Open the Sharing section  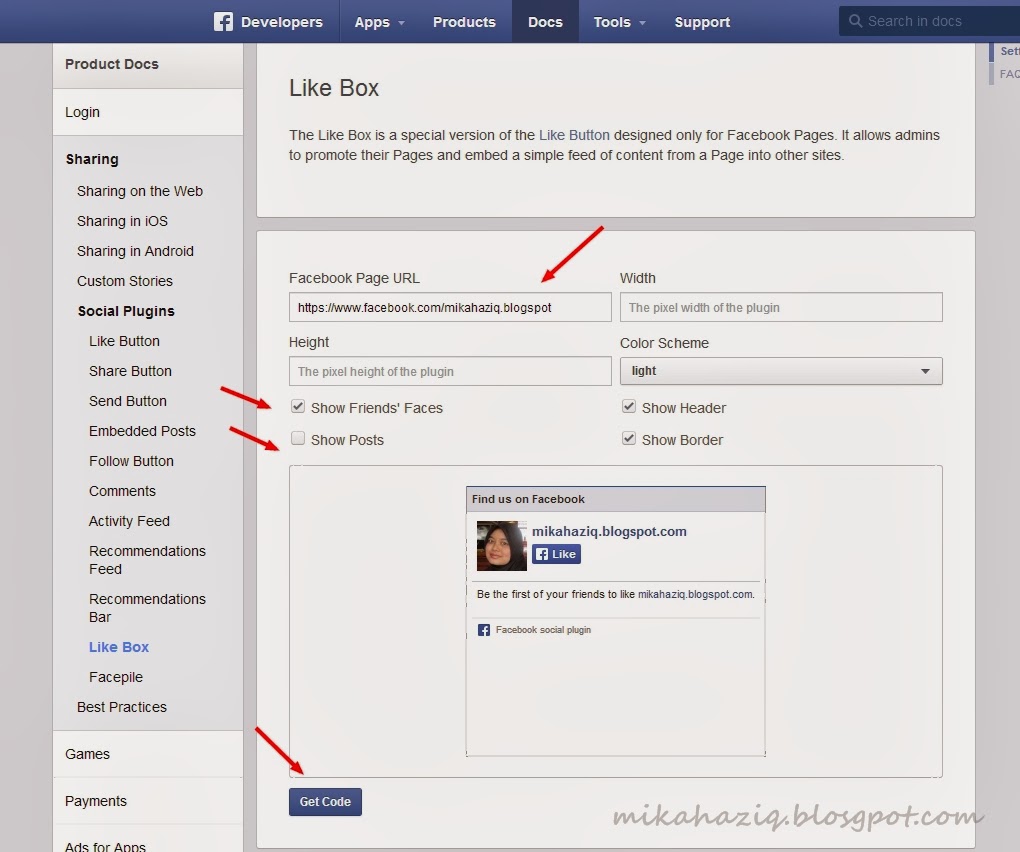(x=92, y=159)
